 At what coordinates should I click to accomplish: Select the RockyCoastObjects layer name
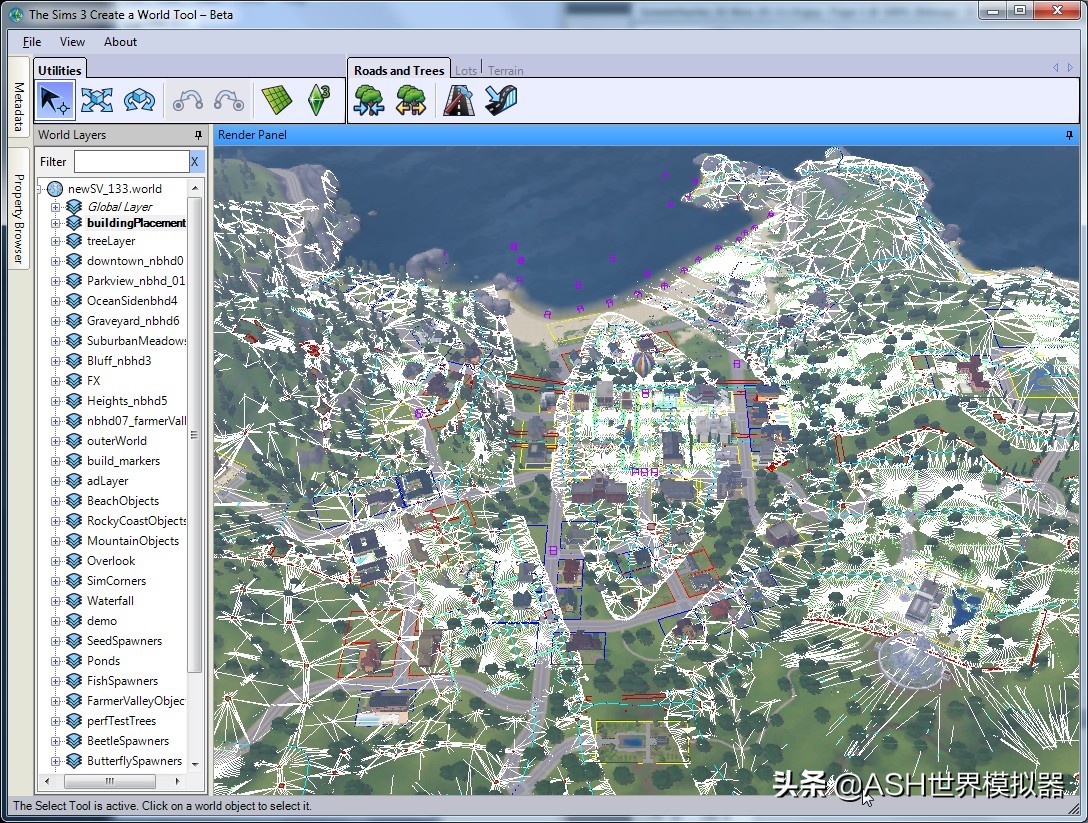point(136,520)
